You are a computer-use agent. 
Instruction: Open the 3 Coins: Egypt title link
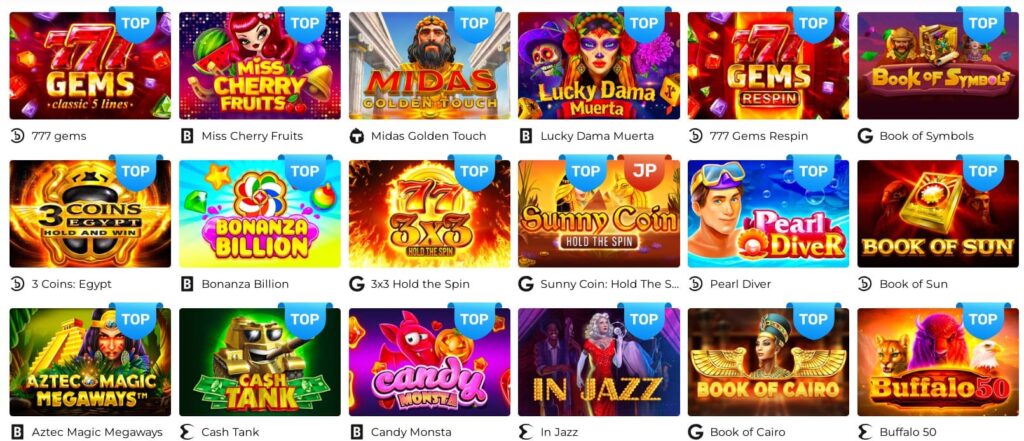pyautogui.click(x=71, y=284)
